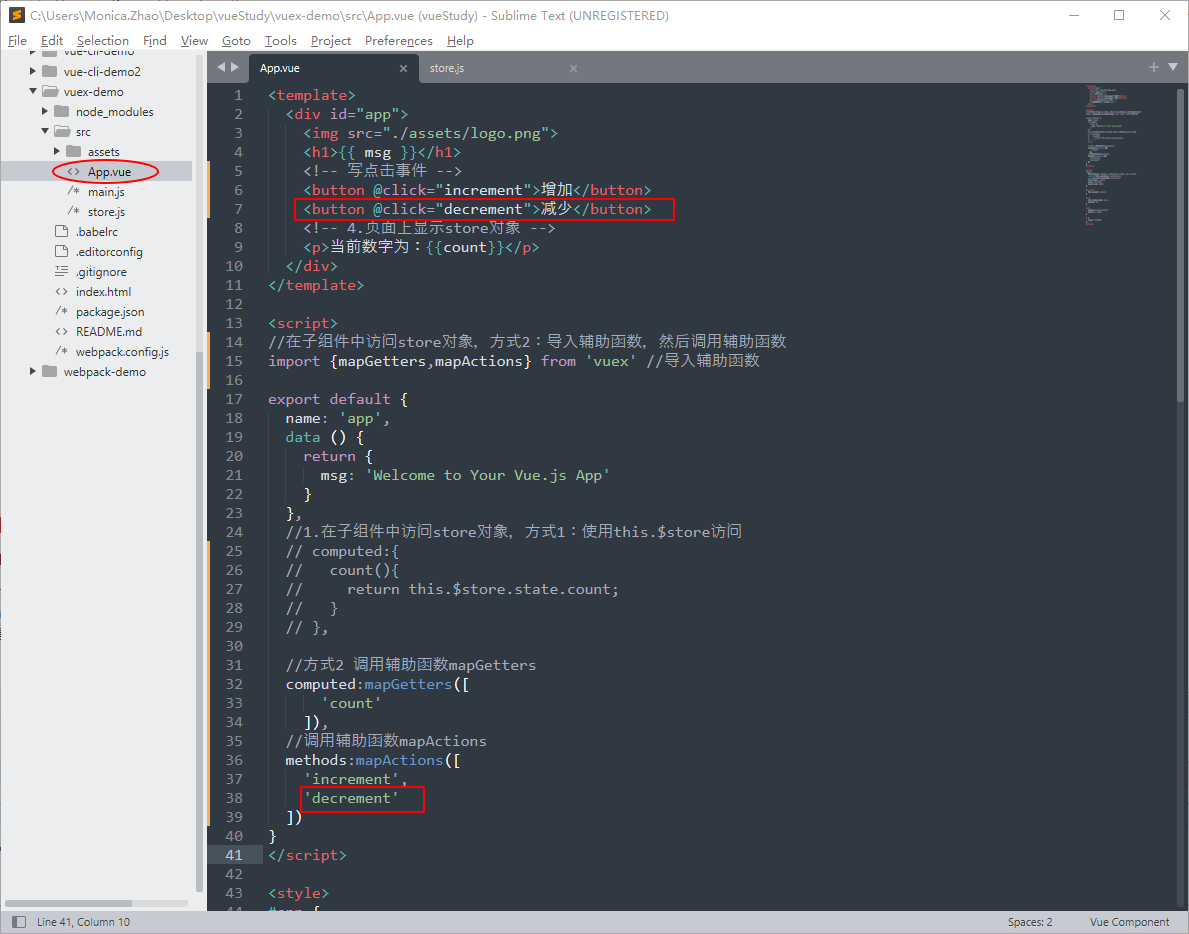The width and height of the screenshot is (1189, 934).
Task: Click the markup icon beside README.md
Action: tap(61, 331)
